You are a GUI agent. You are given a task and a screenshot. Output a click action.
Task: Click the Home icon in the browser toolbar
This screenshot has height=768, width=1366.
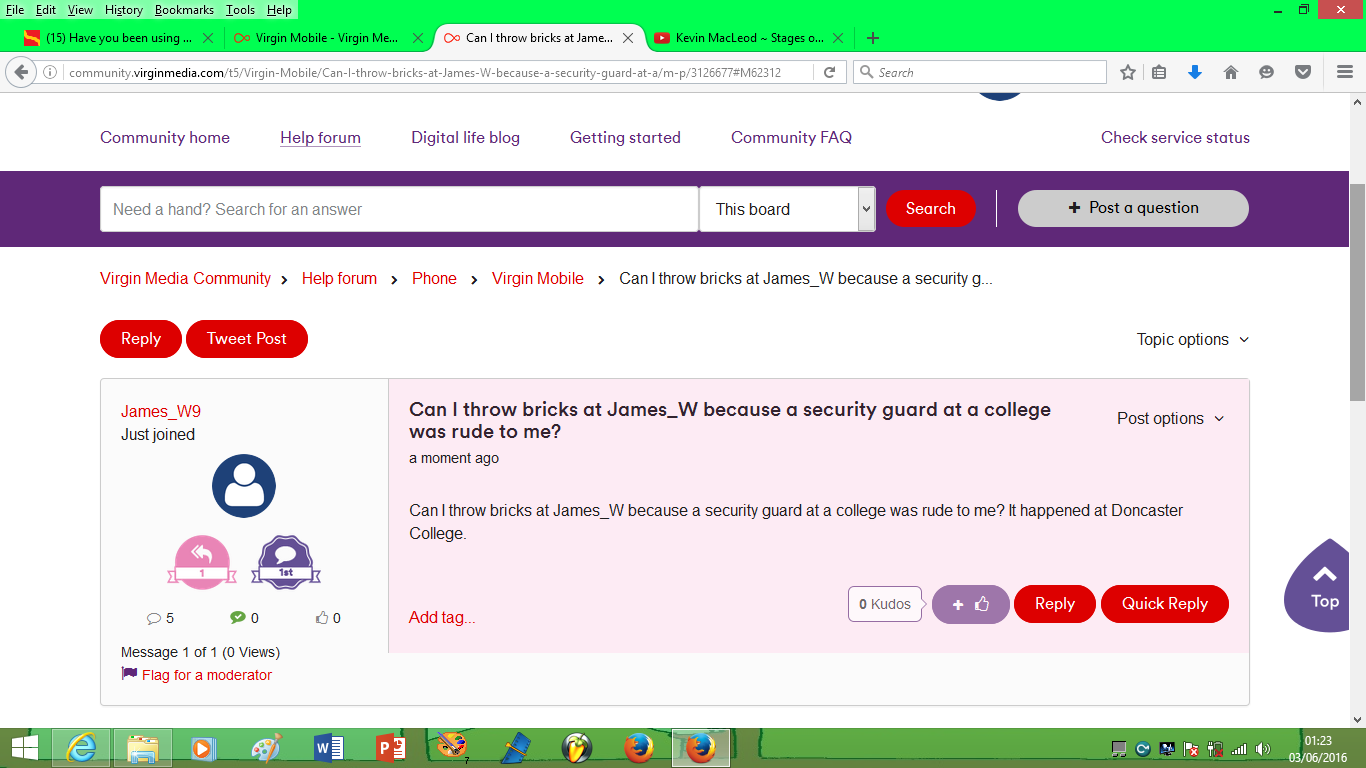pos(1230,72)
